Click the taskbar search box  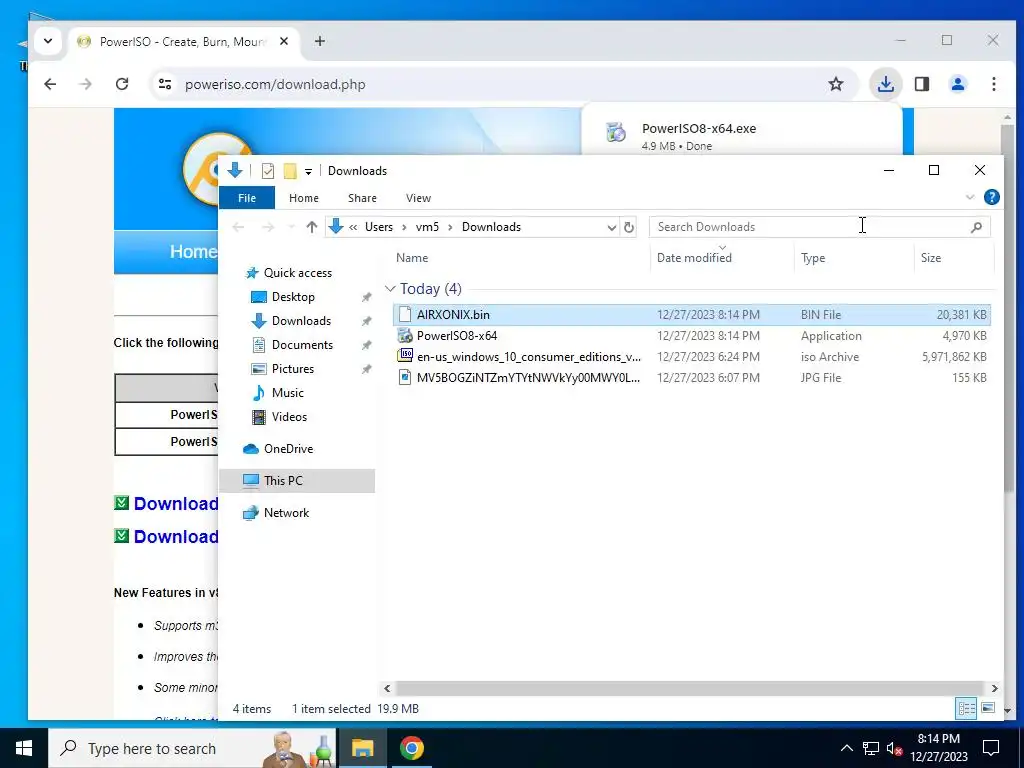(x=193, y=748)
